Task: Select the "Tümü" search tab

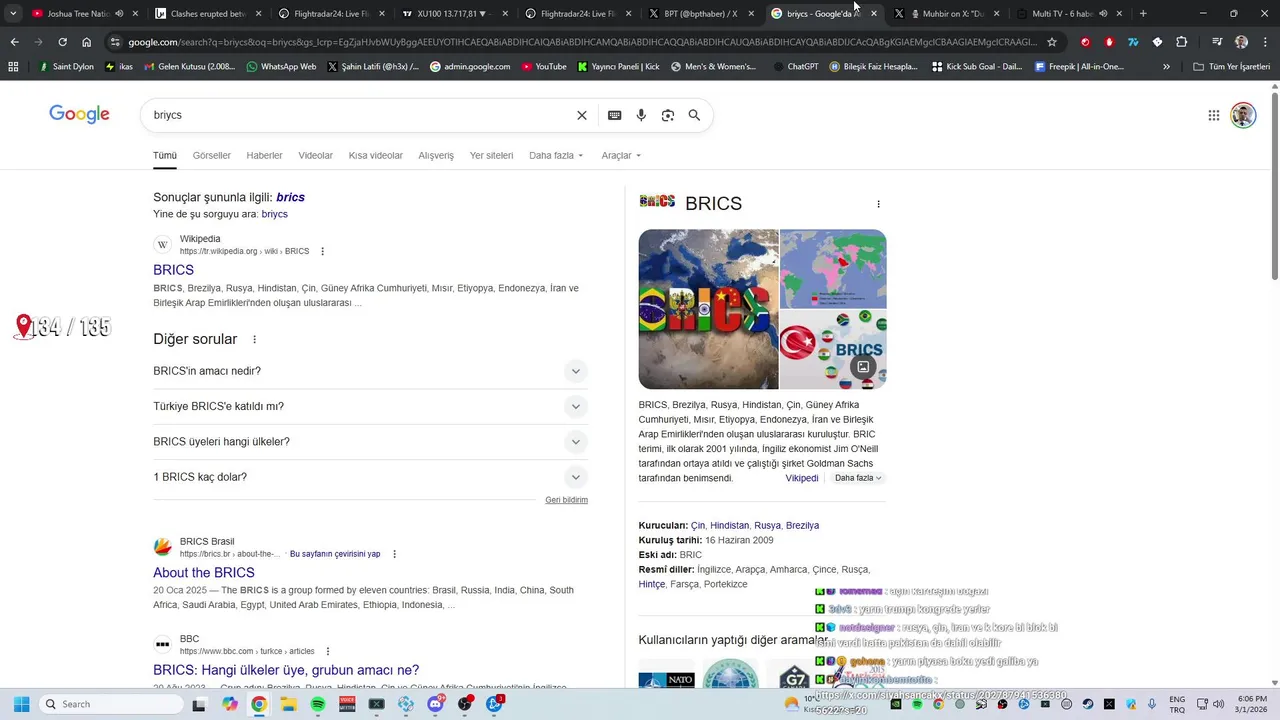Action: (164, 155)
